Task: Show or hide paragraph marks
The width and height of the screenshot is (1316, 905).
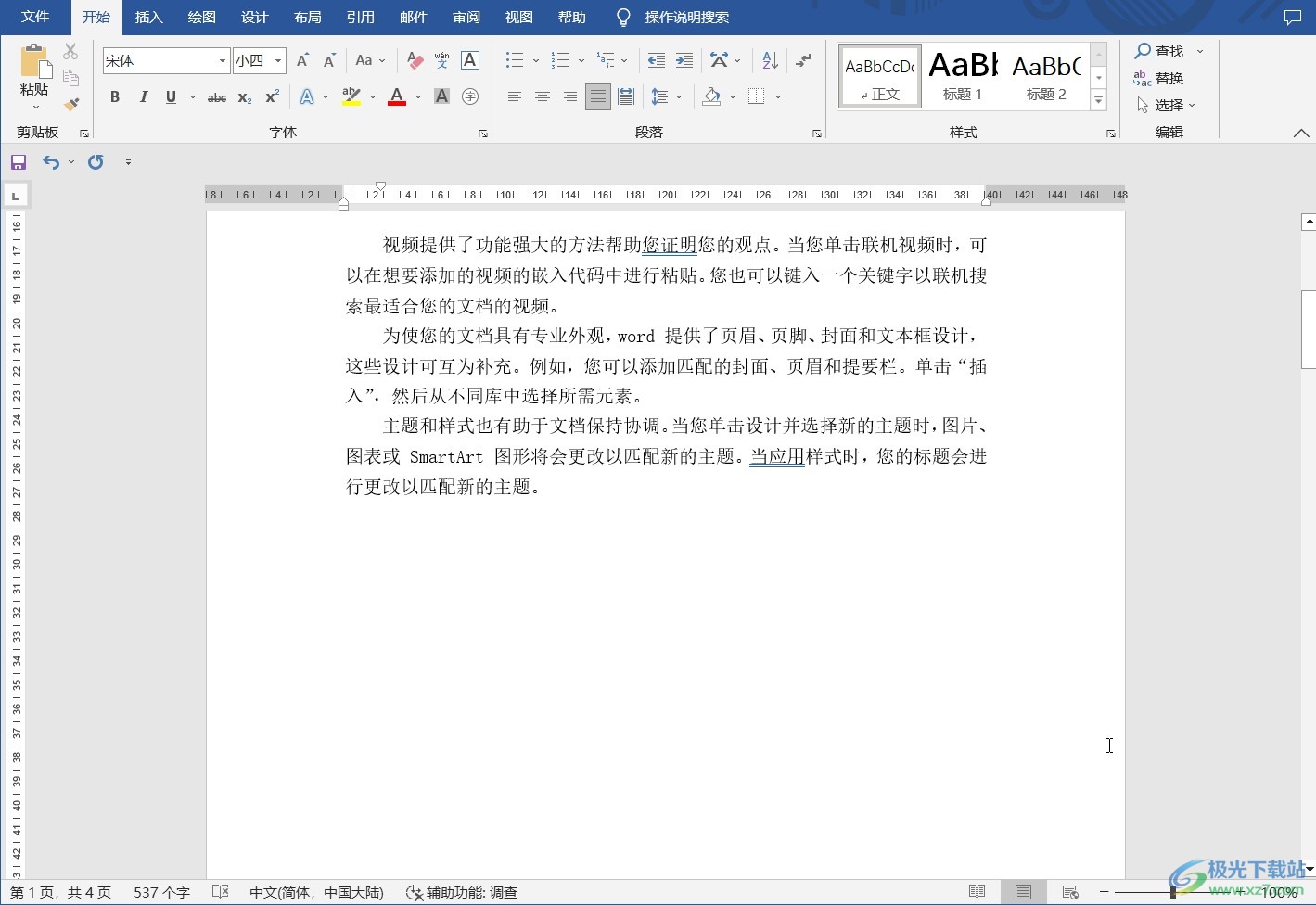Action: coord(803,60)
